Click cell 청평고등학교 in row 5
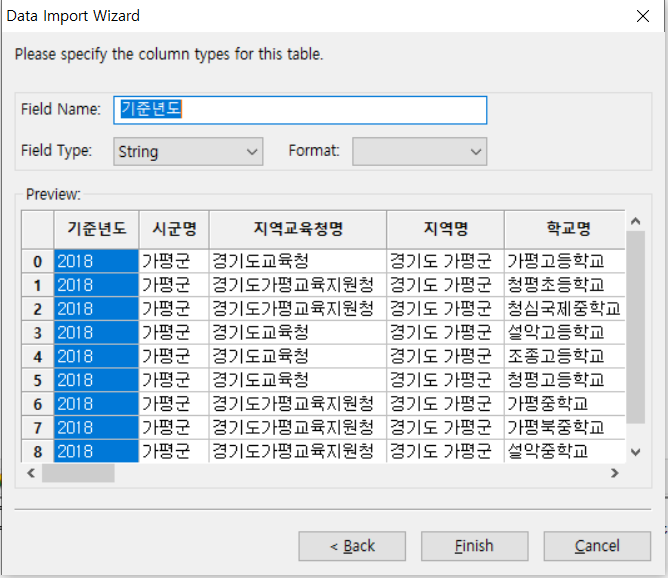Screen dimensions: 668x578 (565, 380)
